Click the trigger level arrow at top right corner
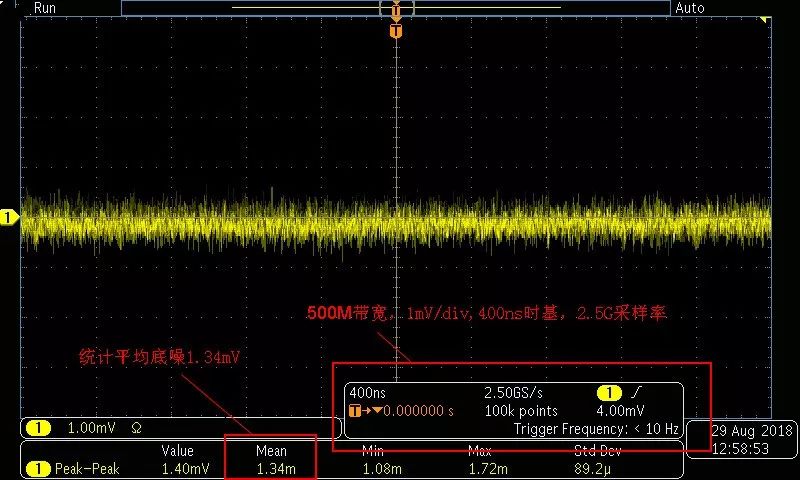Viewport: 800px width, 480px height. 765,19
